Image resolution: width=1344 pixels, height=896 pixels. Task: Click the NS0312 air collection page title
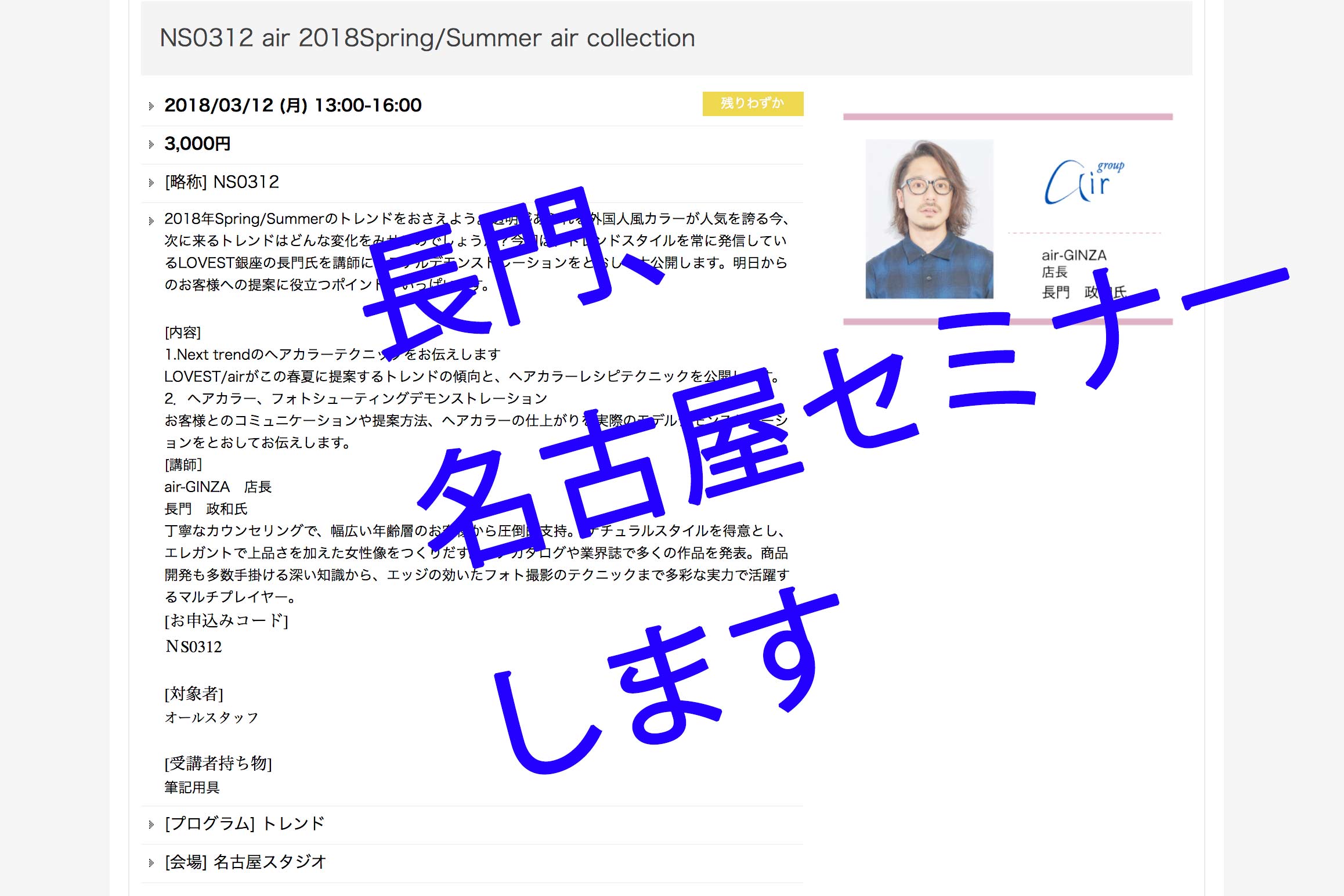point(427,38)
